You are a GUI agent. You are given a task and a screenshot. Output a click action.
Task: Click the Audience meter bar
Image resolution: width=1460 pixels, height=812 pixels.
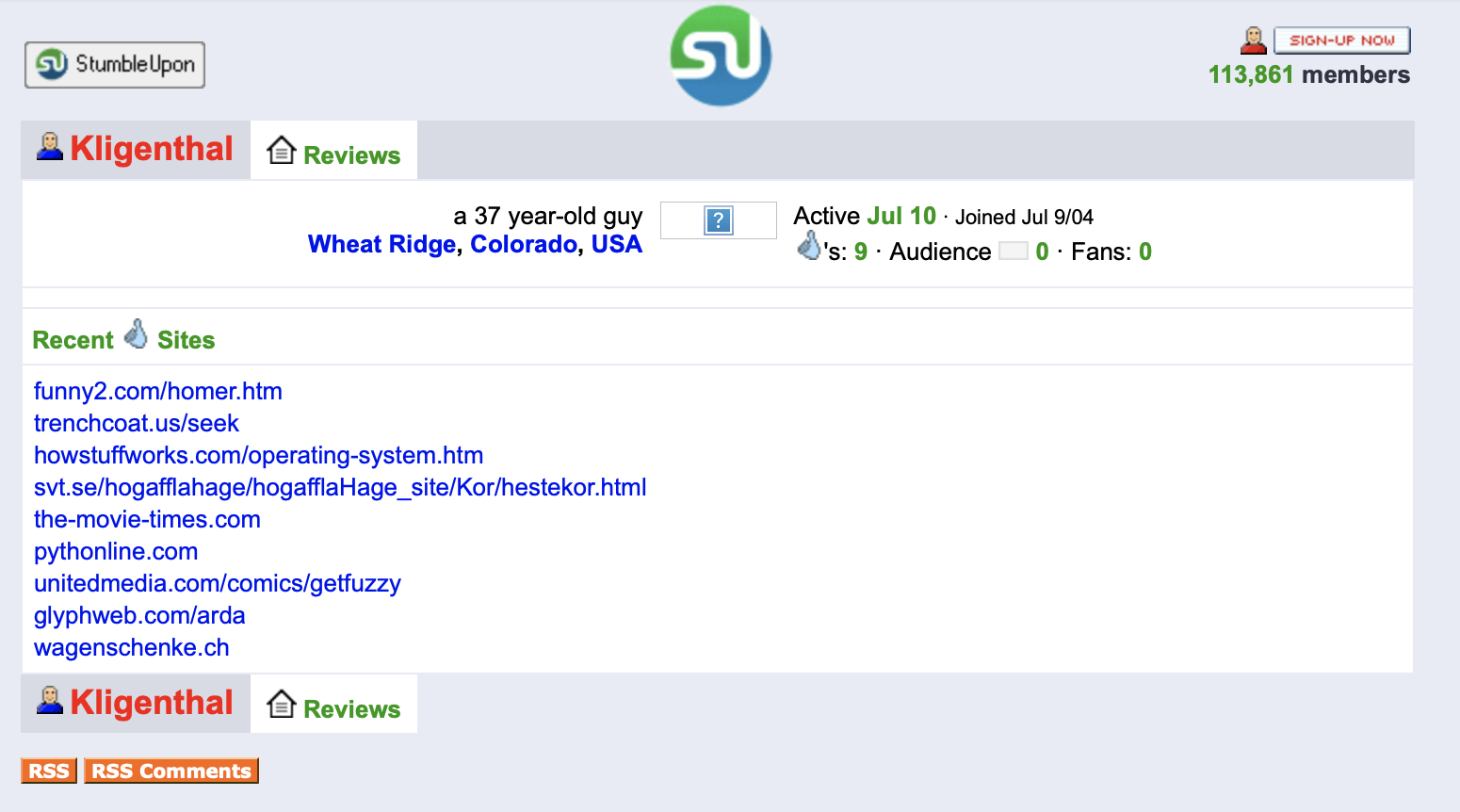click(x=1013, y=252)
